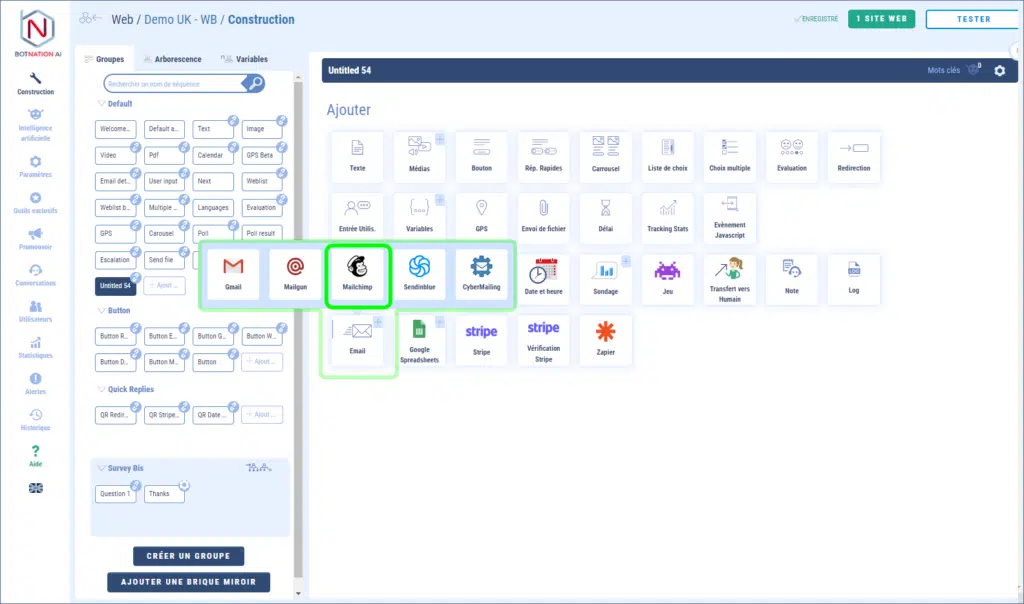
Task: Add a Transfert vers Humain block
Action: click(x=730, y=278)
